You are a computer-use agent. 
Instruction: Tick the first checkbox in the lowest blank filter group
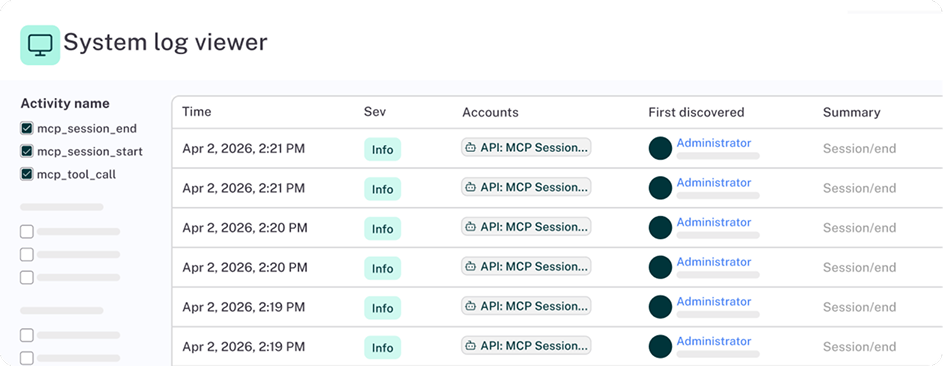(26, 335)
